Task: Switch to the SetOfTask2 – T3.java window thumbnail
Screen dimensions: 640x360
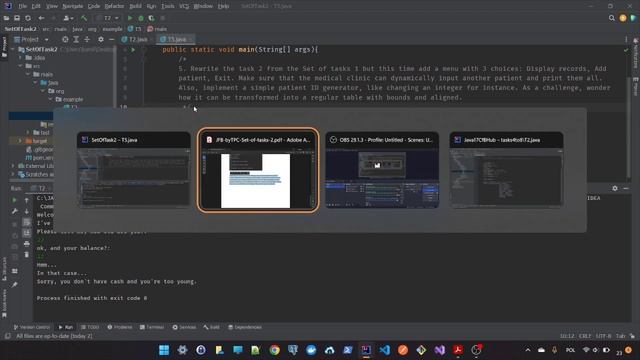Action: point(133,170)
